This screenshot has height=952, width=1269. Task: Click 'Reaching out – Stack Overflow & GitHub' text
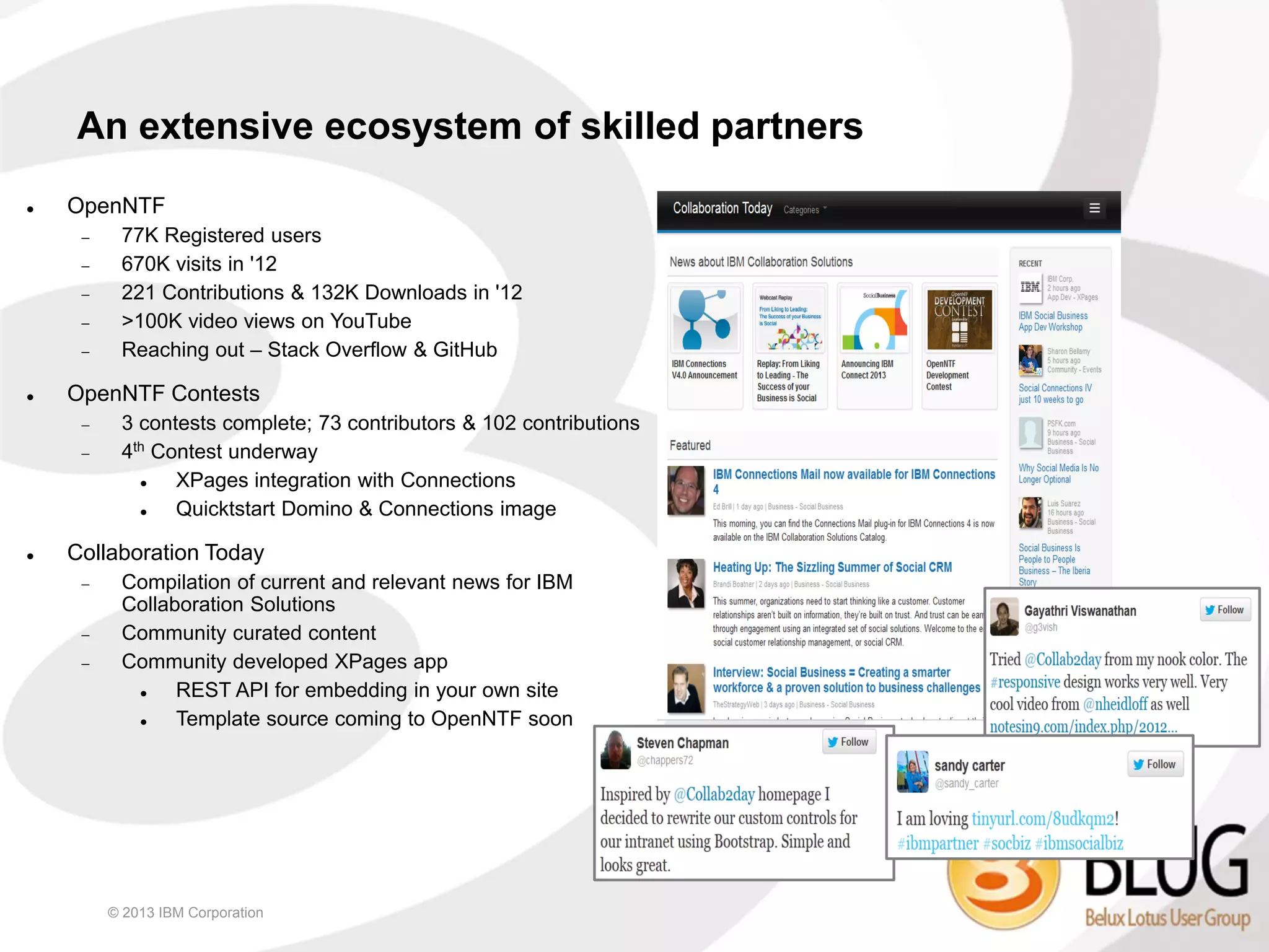pyautogui.click(x=309, y=349)
